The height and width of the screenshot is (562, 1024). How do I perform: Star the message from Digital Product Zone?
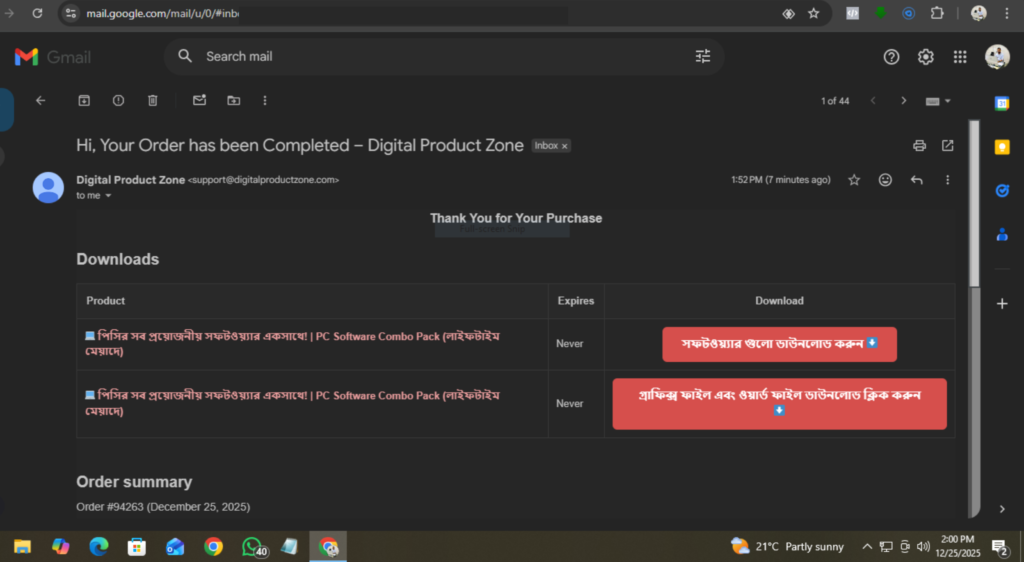[x=854, y=180]
